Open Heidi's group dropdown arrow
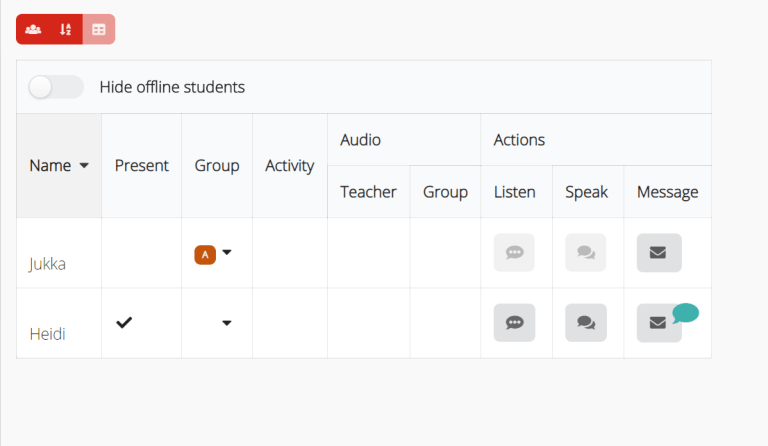 pos(227,323)
